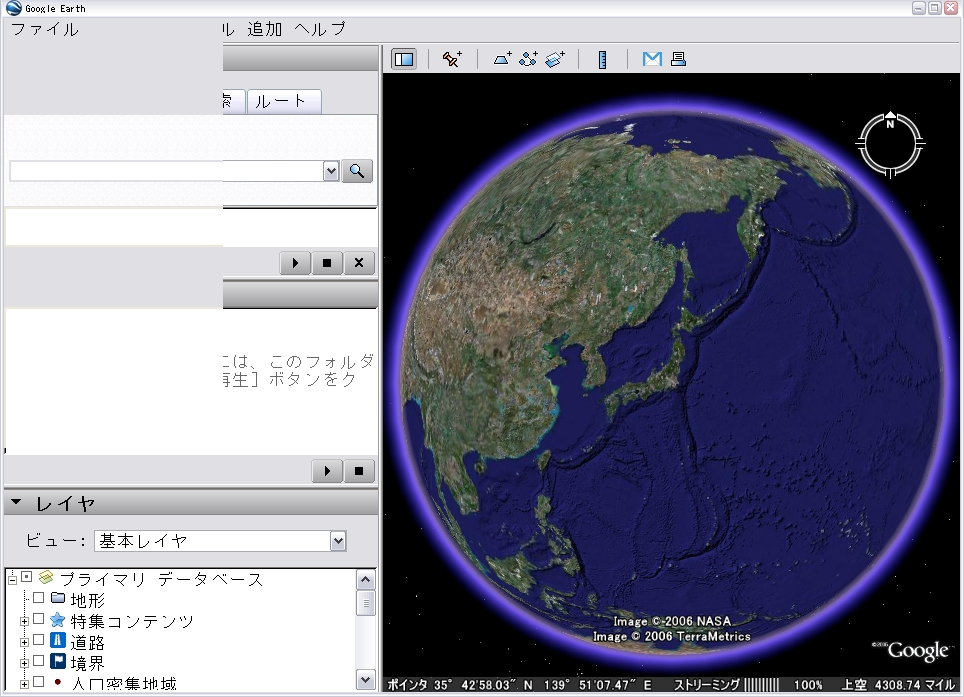Click the magnifier search button
This screenshot has height=697, width=964.
pyautogui.click(x=357, y=171)
